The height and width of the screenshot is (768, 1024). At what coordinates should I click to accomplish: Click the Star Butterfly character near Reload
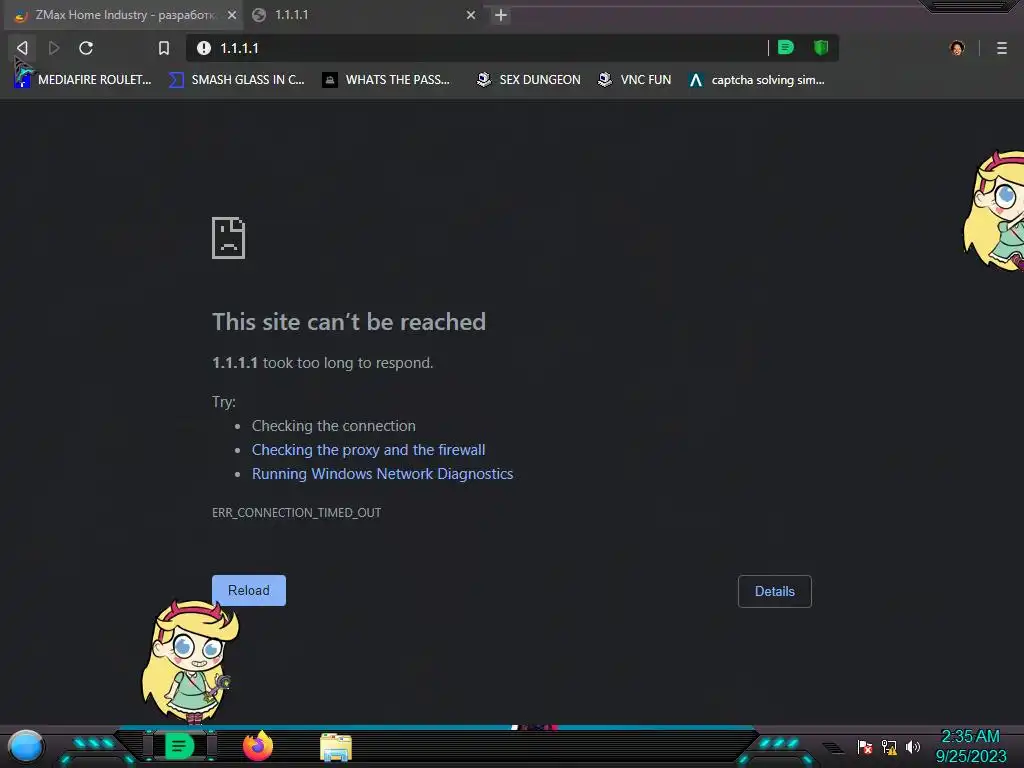(x=191, y=662)
